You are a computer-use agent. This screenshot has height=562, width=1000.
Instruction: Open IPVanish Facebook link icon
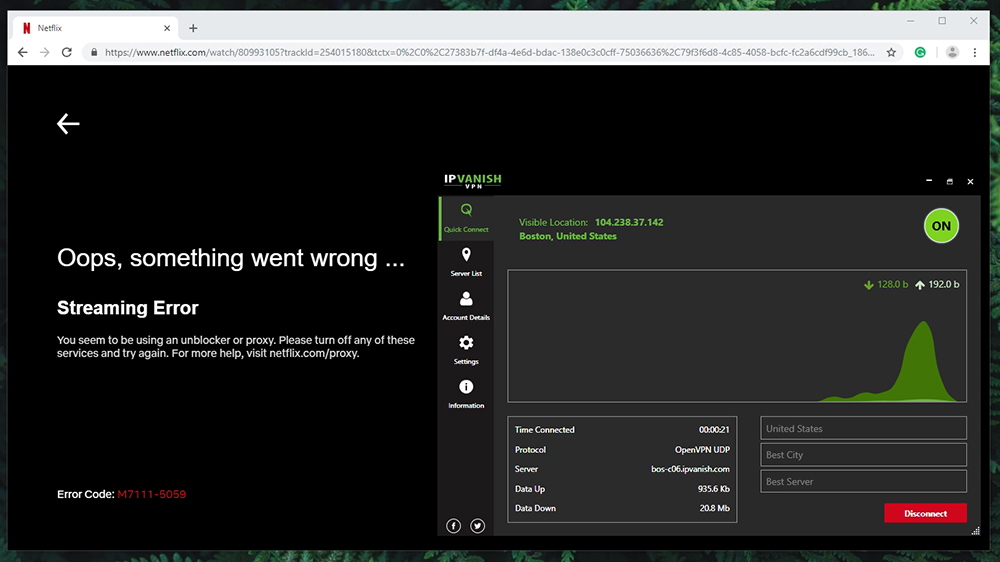[x=453, y=526]
